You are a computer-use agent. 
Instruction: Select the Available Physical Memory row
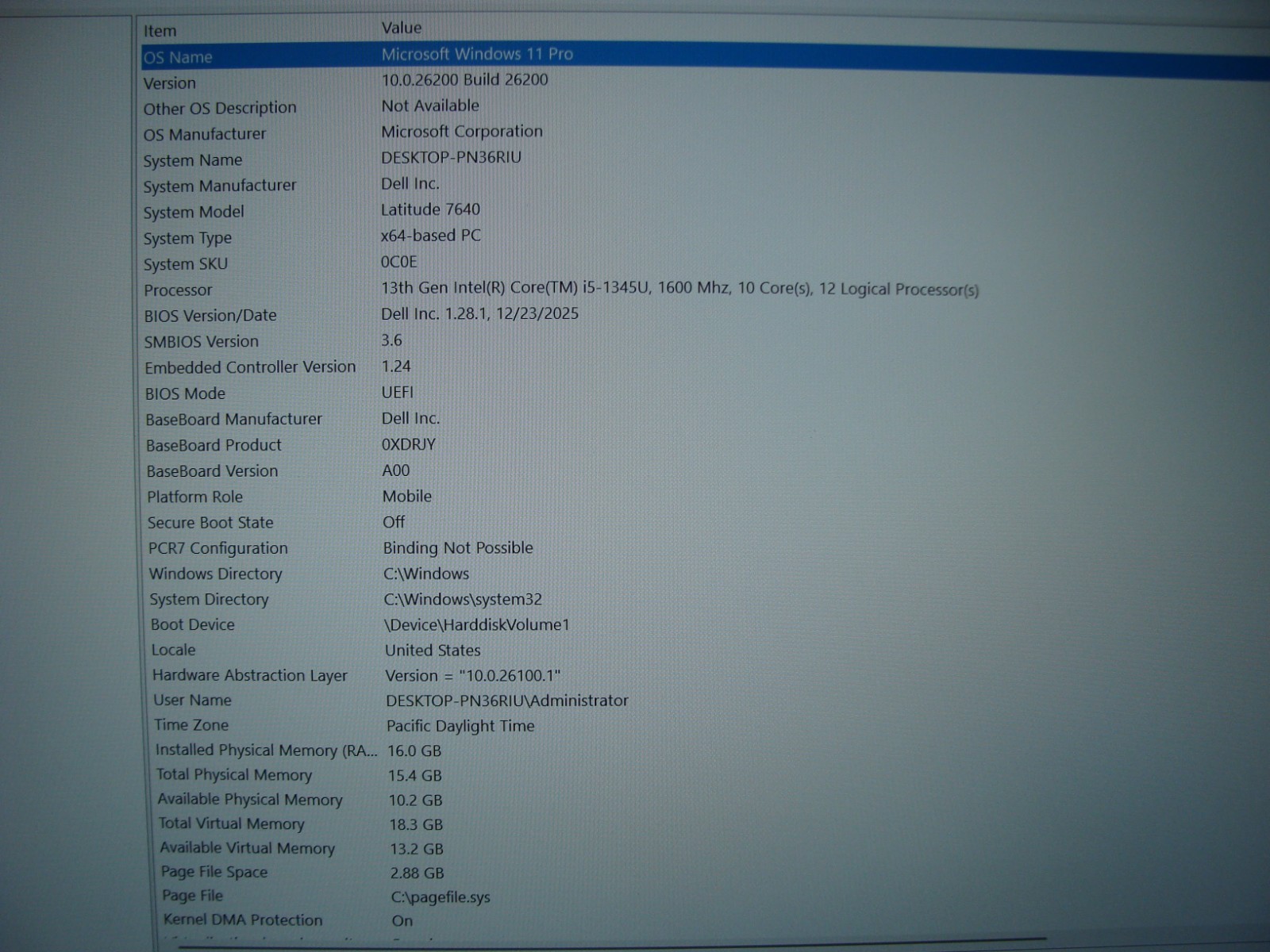(250, 800)
